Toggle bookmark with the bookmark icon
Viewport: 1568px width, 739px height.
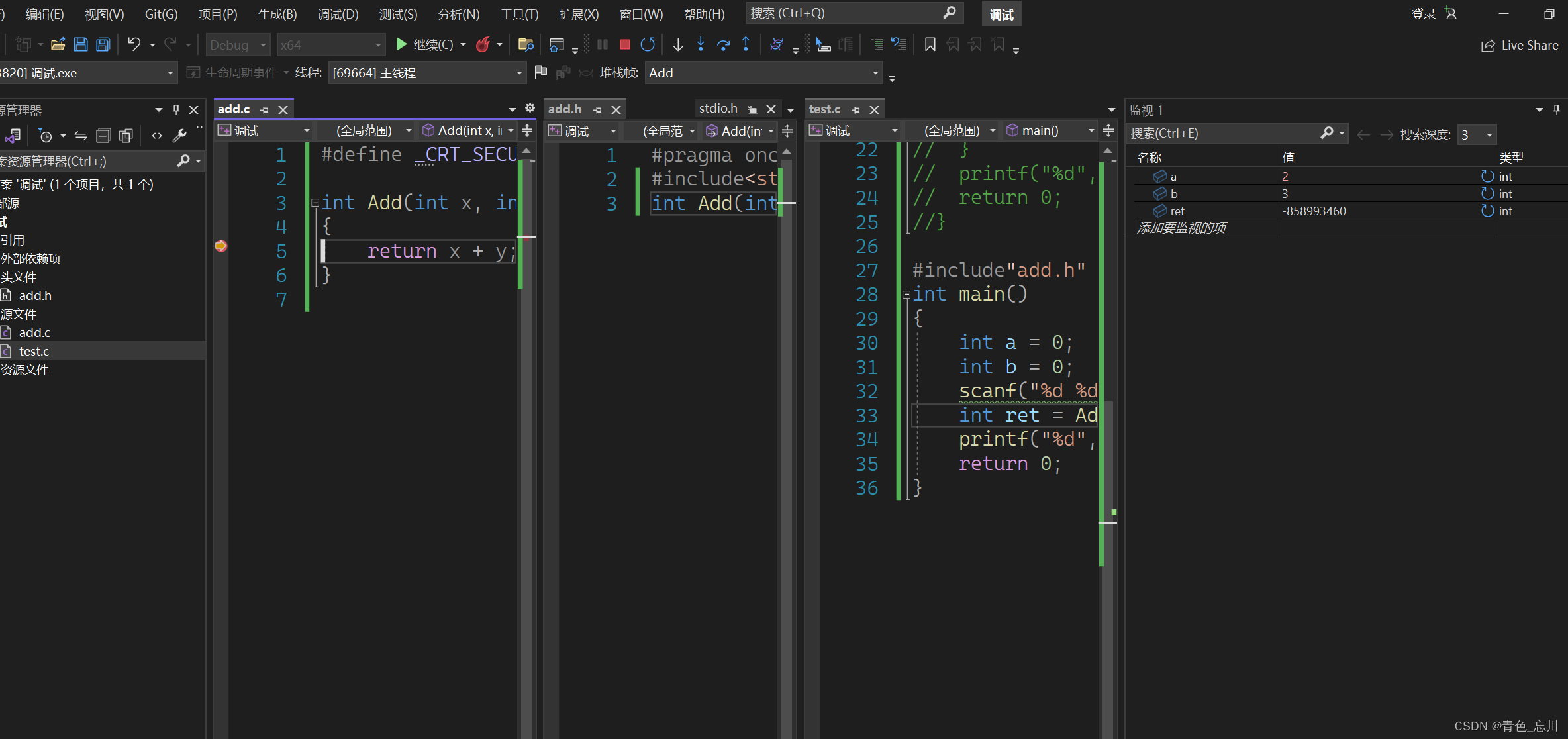tap(930, 45)
